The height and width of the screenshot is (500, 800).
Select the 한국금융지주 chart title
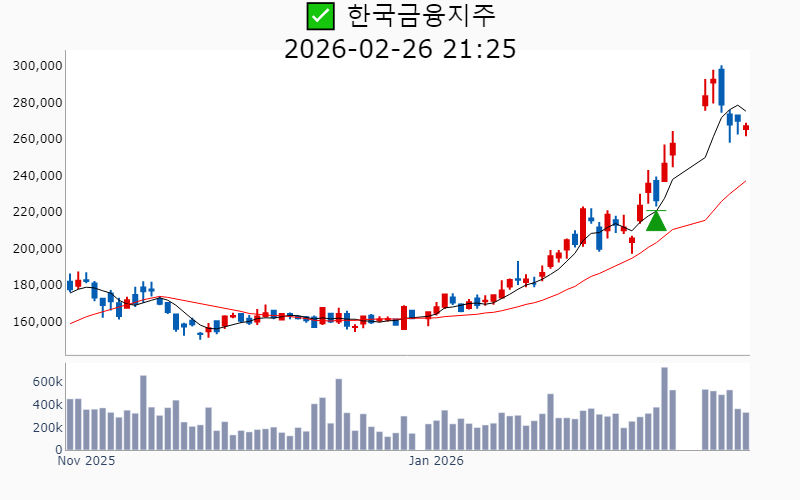click(421, 16)
